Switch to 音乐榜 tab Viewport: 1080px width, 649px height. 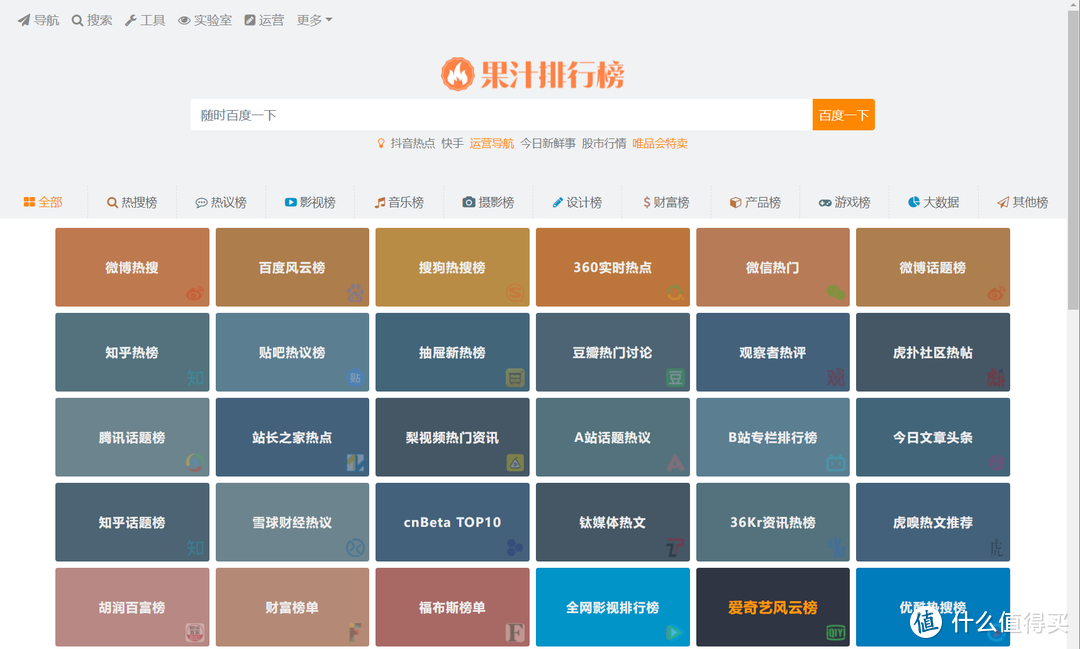point(399,202)
